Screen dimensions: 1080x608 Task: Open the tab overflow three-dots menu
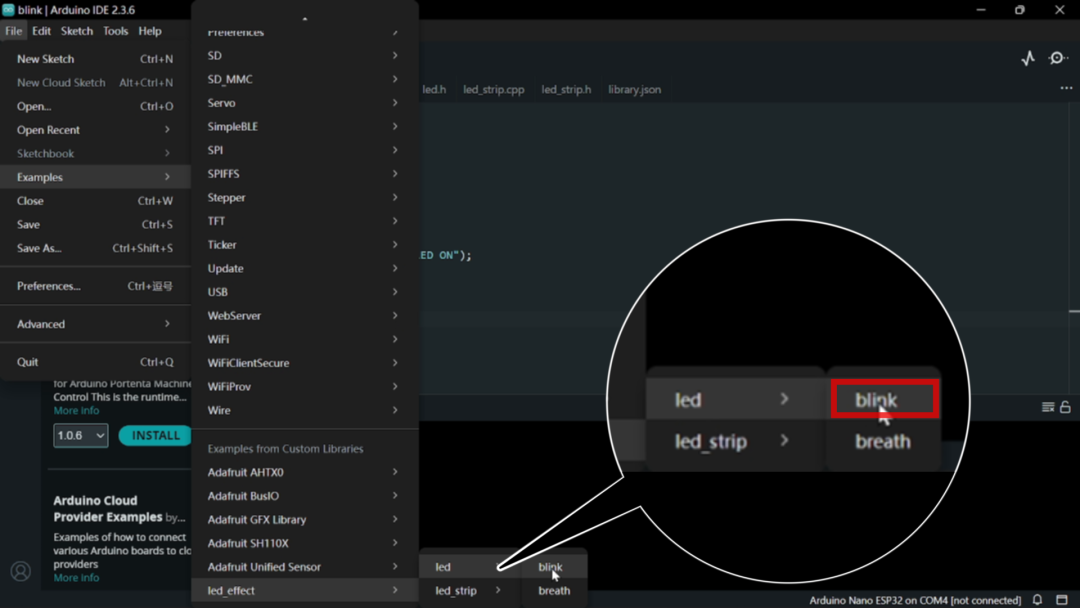click(1066, 89)
